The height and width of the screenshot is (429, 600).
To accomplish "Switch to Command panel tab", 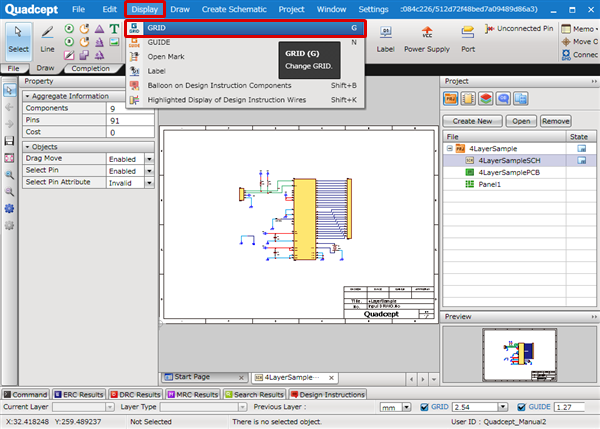I will pyautogui.click(x=26, y=395).
